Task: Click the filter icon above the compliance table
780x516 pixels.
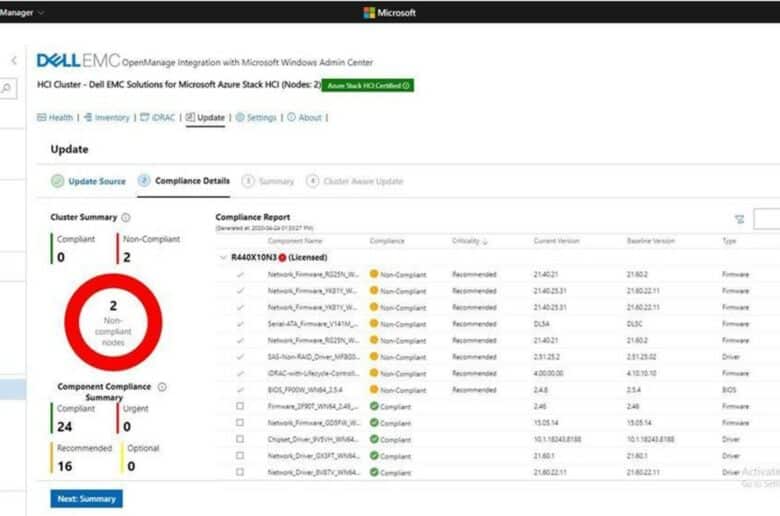Action: pyautogui.click(x=739, y=219)
